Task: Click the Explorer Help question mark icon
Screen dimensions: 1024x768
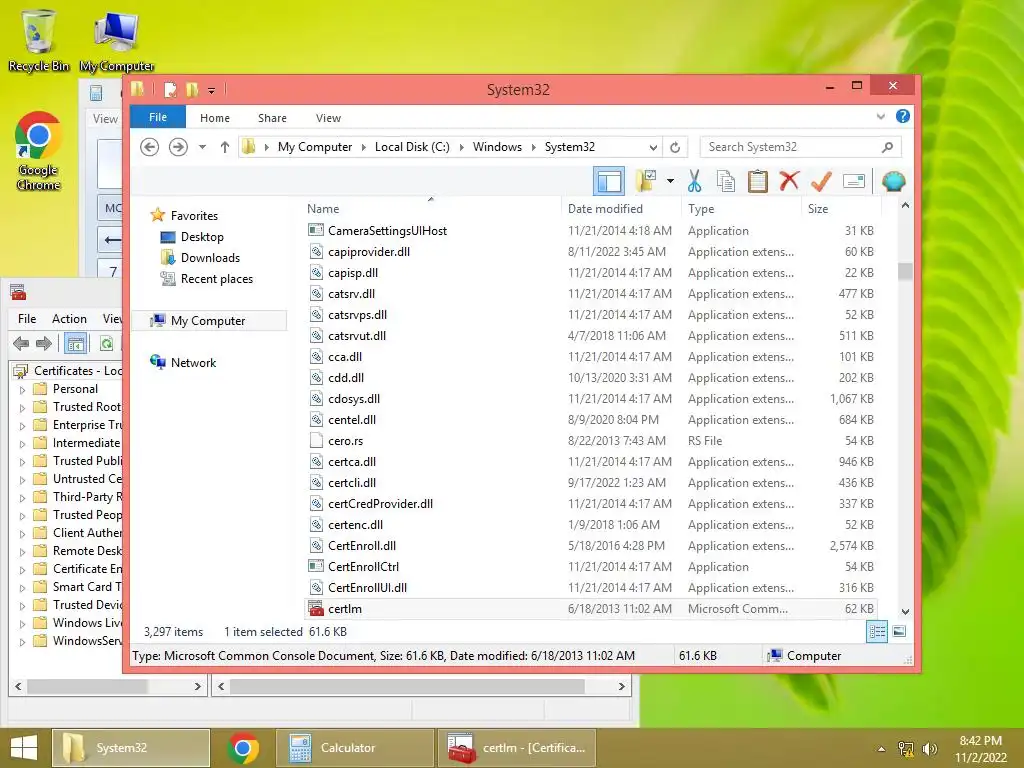Action: 903,116
